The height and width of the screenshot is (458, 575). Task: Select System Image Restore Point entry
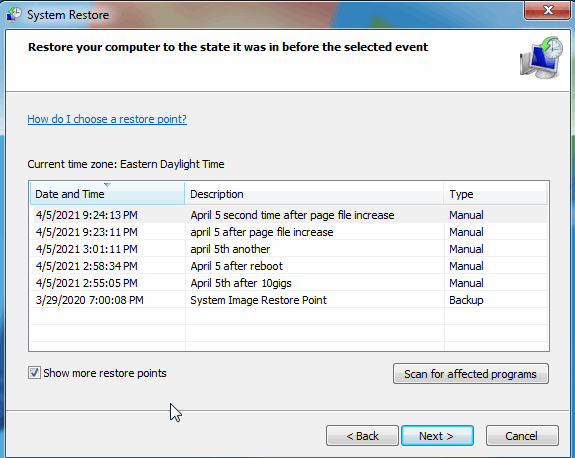(x=289, y=300)
